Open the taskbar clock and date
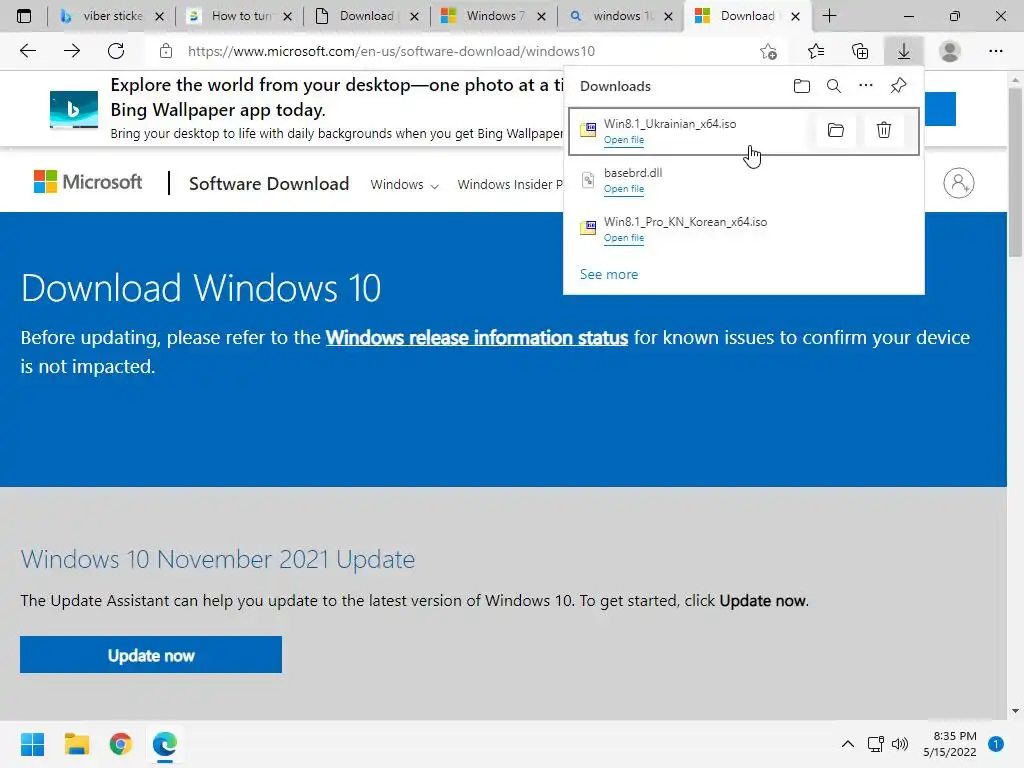The image size is (1024, 768). click(x=950, y=744)
